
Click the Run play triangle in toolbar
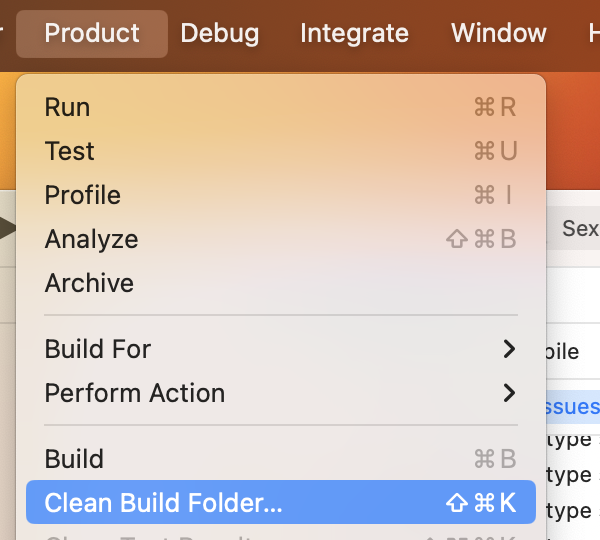[x=7, y=228]
